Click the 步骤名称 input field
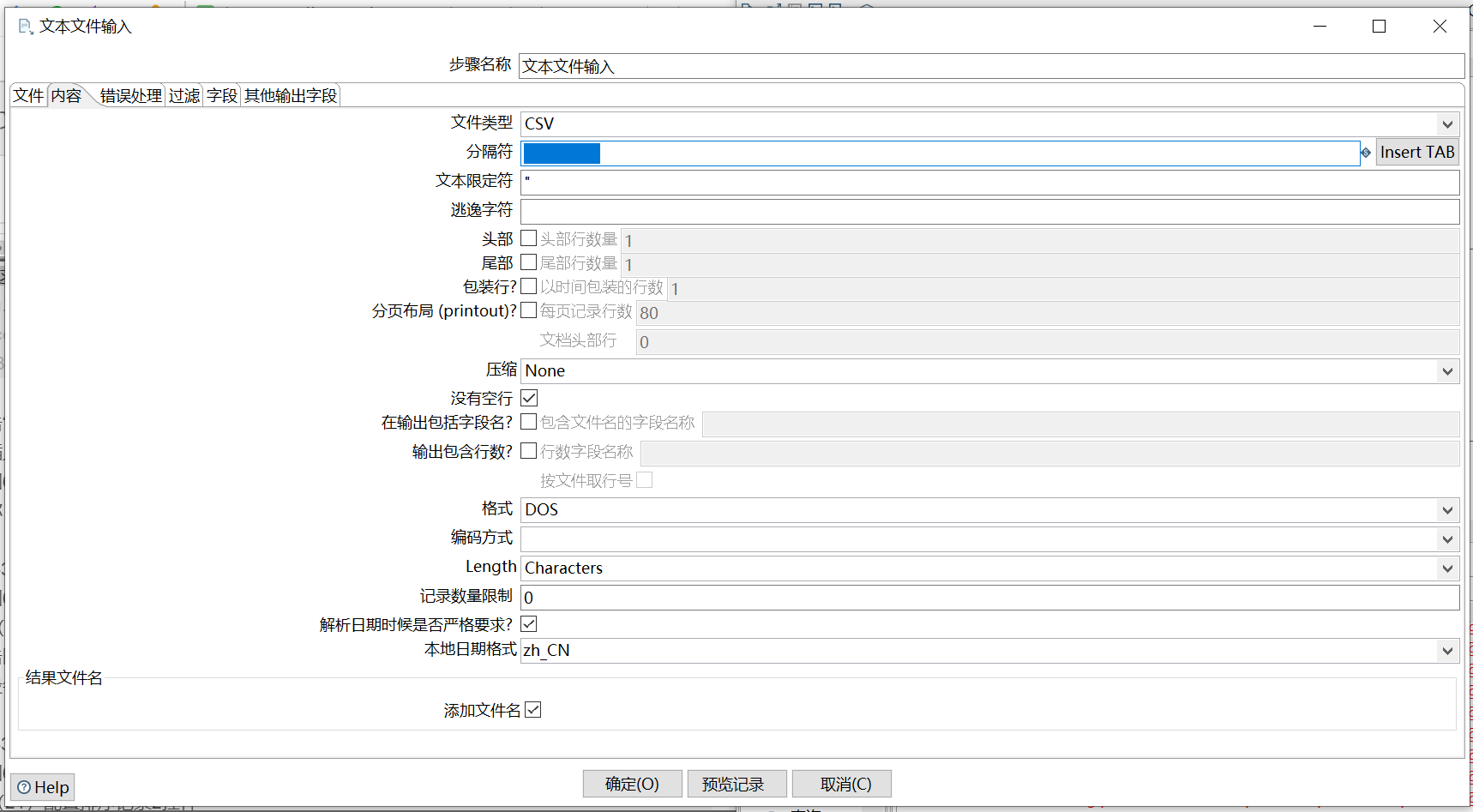The image size is (1473, 812). coord(991,66)
